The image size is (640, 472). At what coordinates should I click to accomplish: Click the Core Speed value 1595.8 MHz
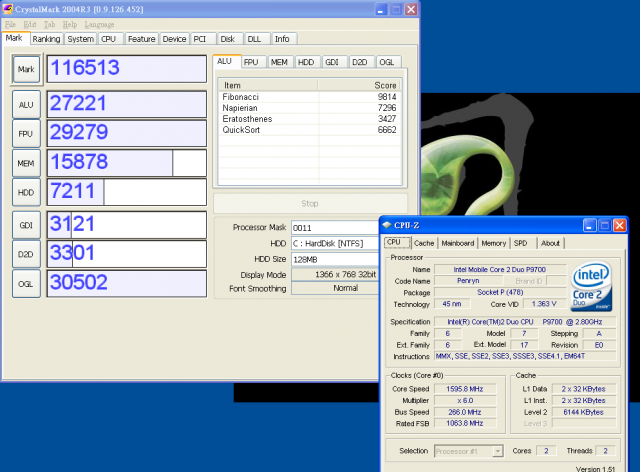[465, 389]
